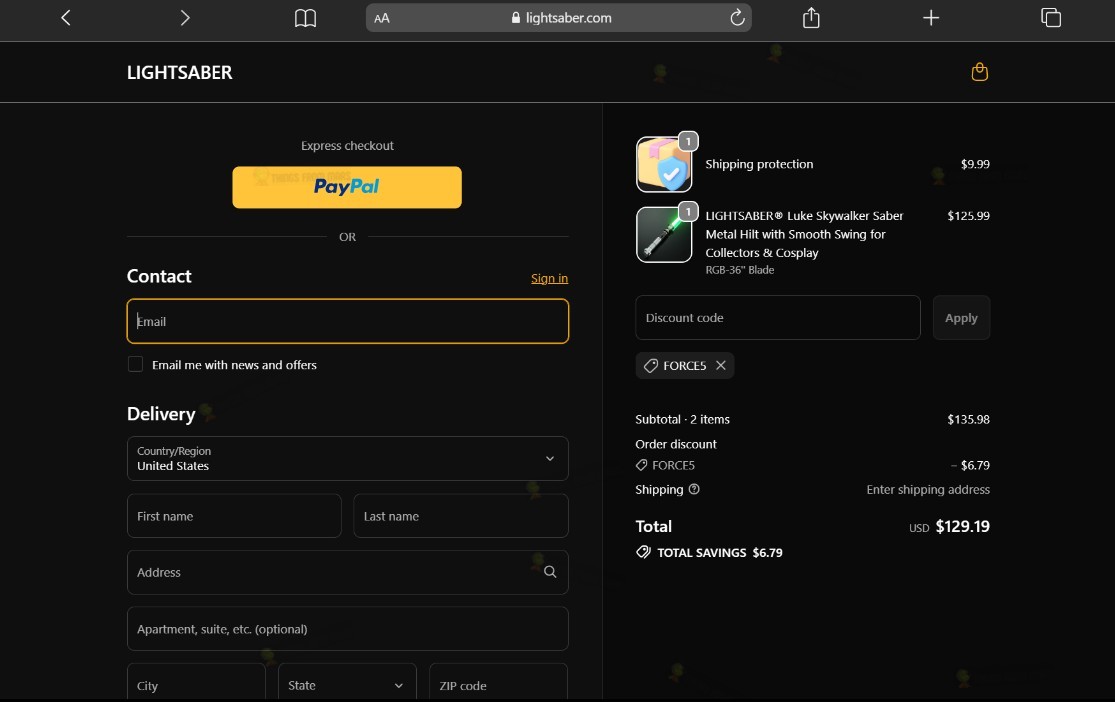Show all tabs overview icon
The image size is (1115, 702).
1050,18
